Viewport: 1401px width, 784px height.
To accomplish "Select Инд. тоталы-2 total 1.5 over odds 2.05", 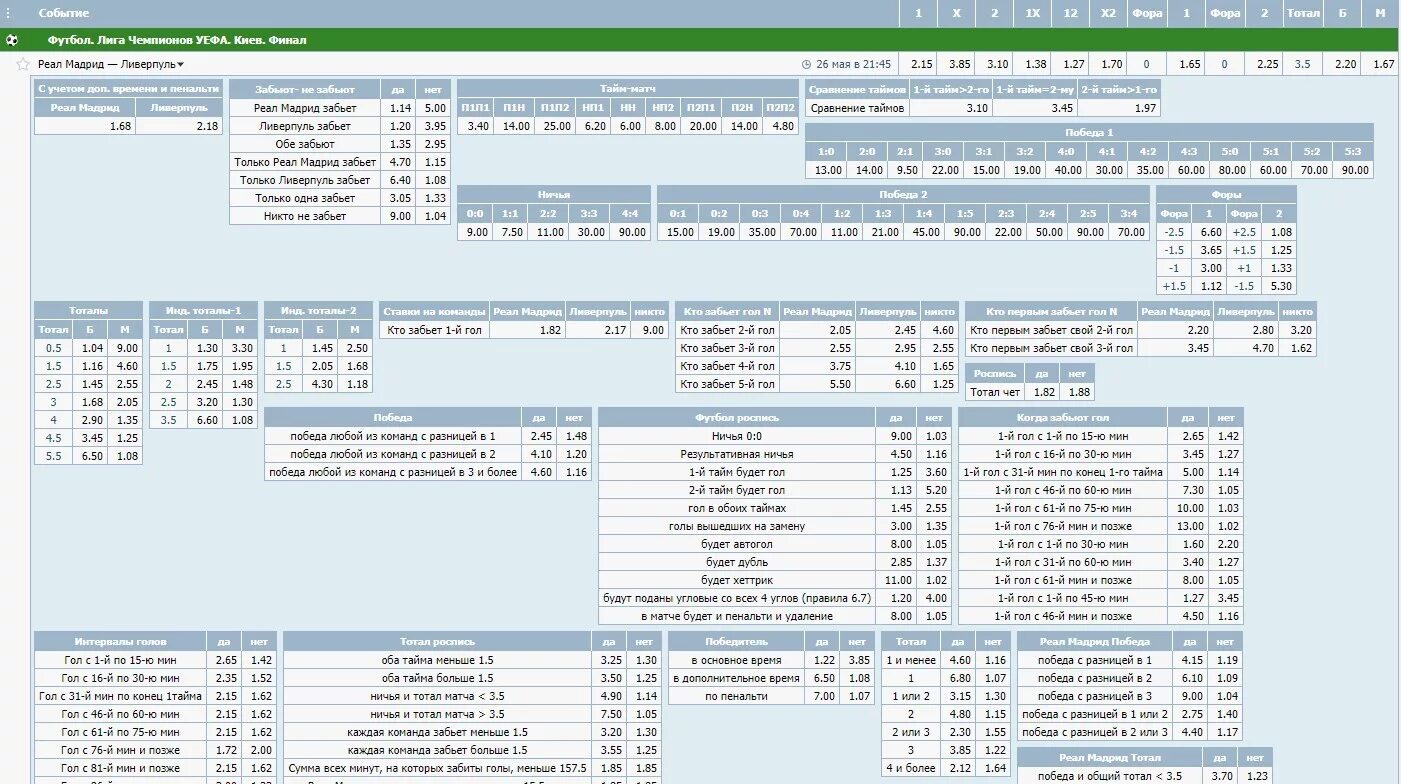I will click(322, 366).
